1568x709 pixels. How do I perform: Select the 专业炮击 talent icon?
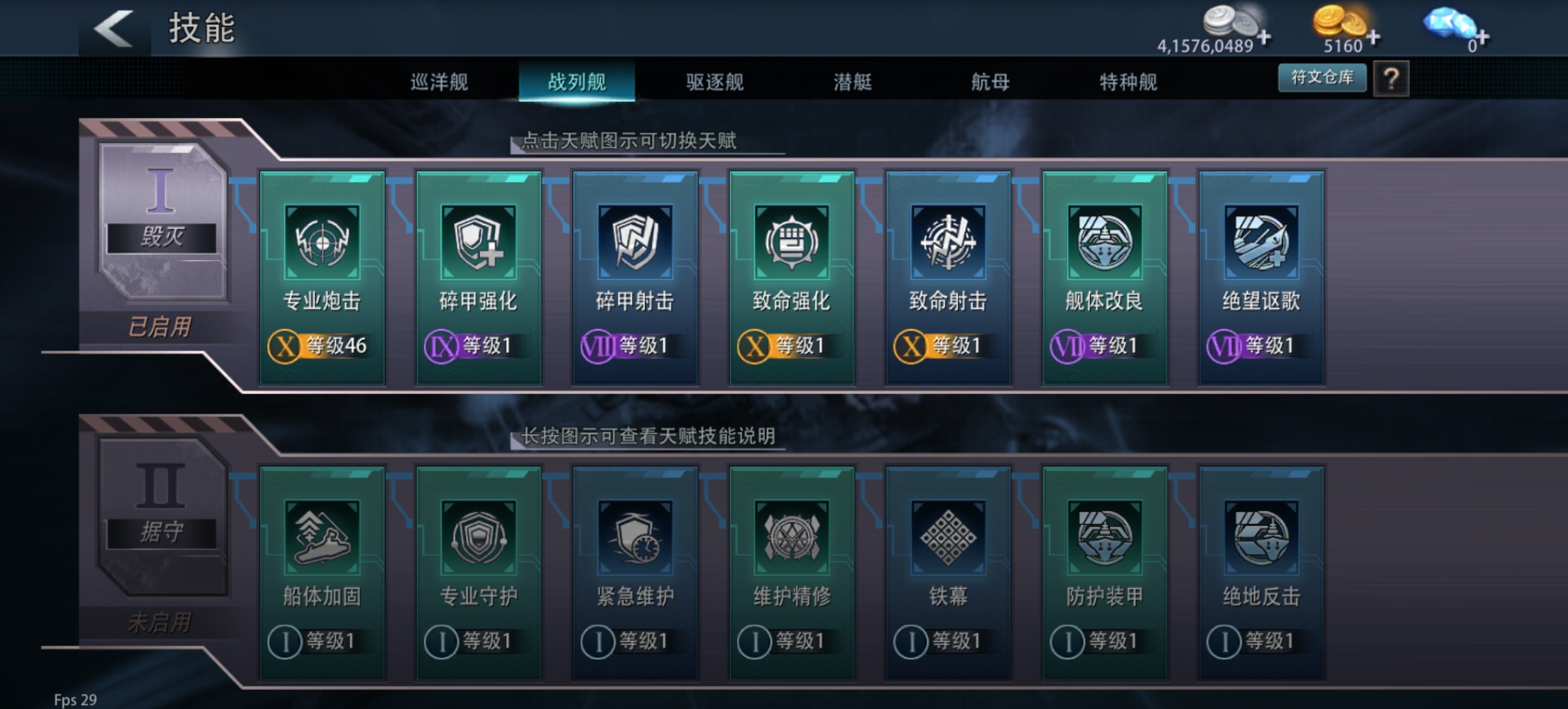coord(322,242)
